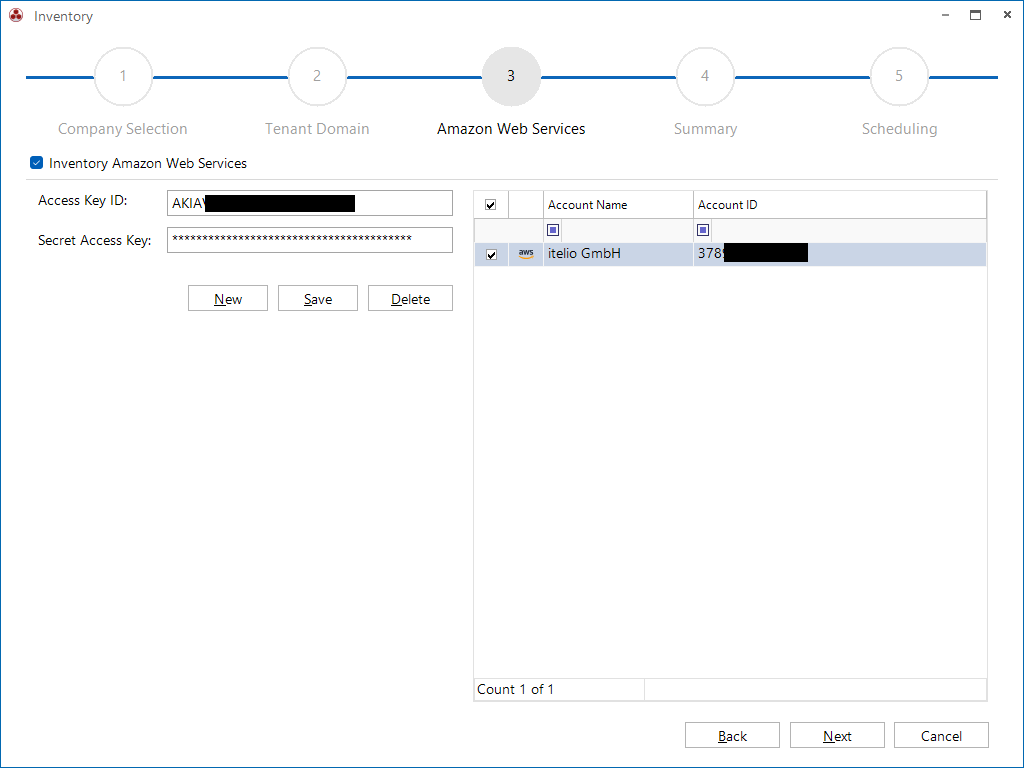Click the Scheduling step label
Image resolution: width=1024 pixels, height=768 pixels.
coord(899,129)
